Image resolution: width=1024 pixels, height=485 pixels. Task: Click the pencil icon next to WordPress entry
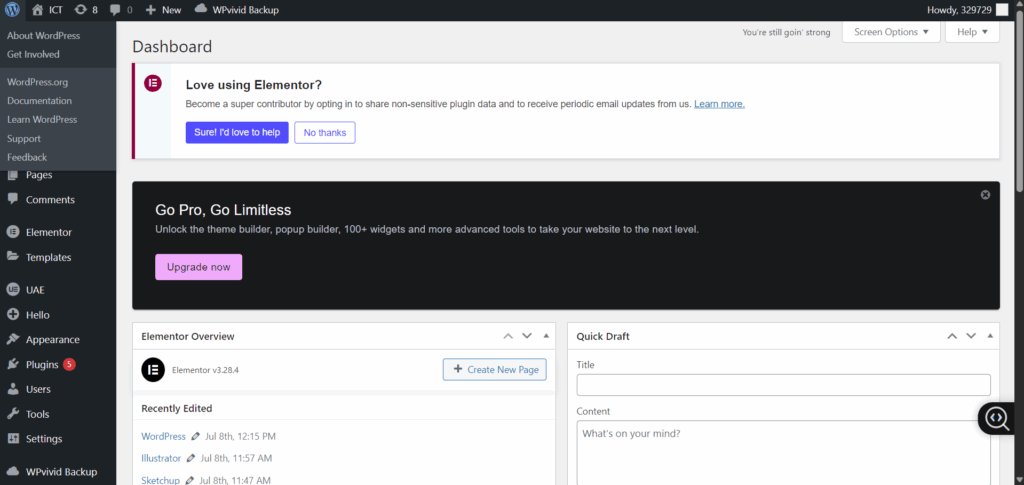click(196, 437)
